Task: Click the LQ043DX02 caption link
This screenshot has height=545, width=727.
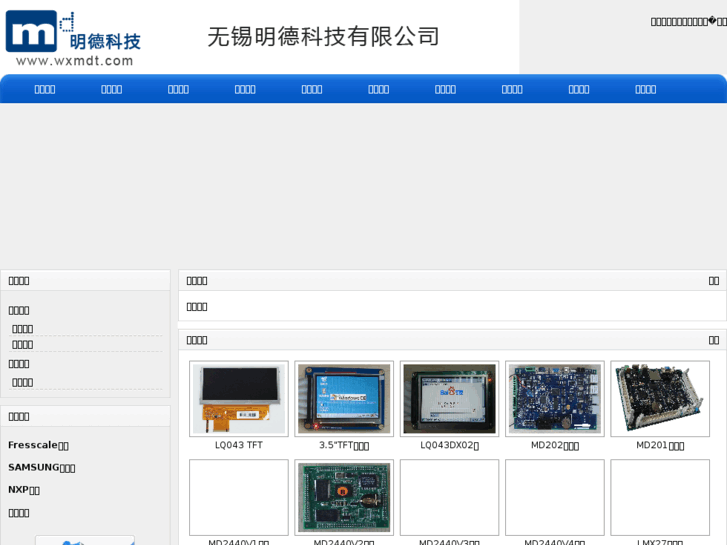Action: (449, 445)
